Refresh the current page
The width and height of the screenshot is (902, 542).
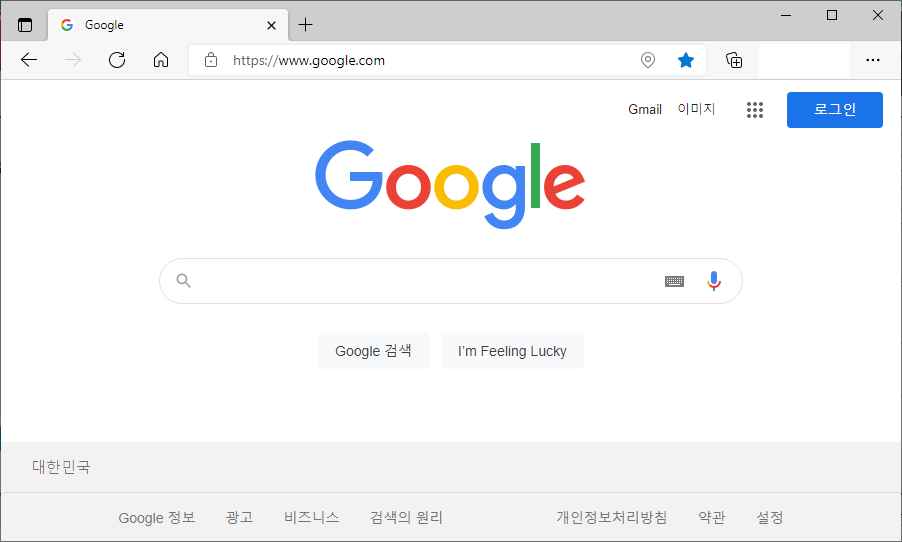[117, 60]
